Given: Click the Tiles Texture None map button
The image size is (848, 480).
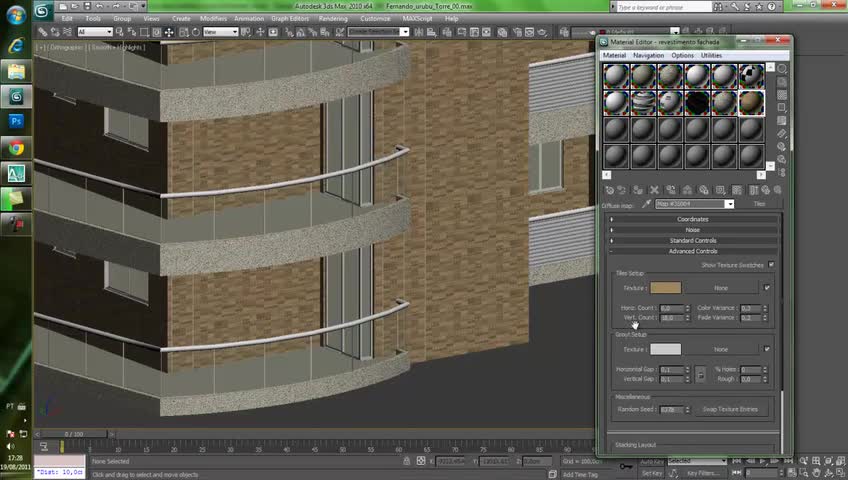Looking at the screenshot, I should [x=721, y=288].
